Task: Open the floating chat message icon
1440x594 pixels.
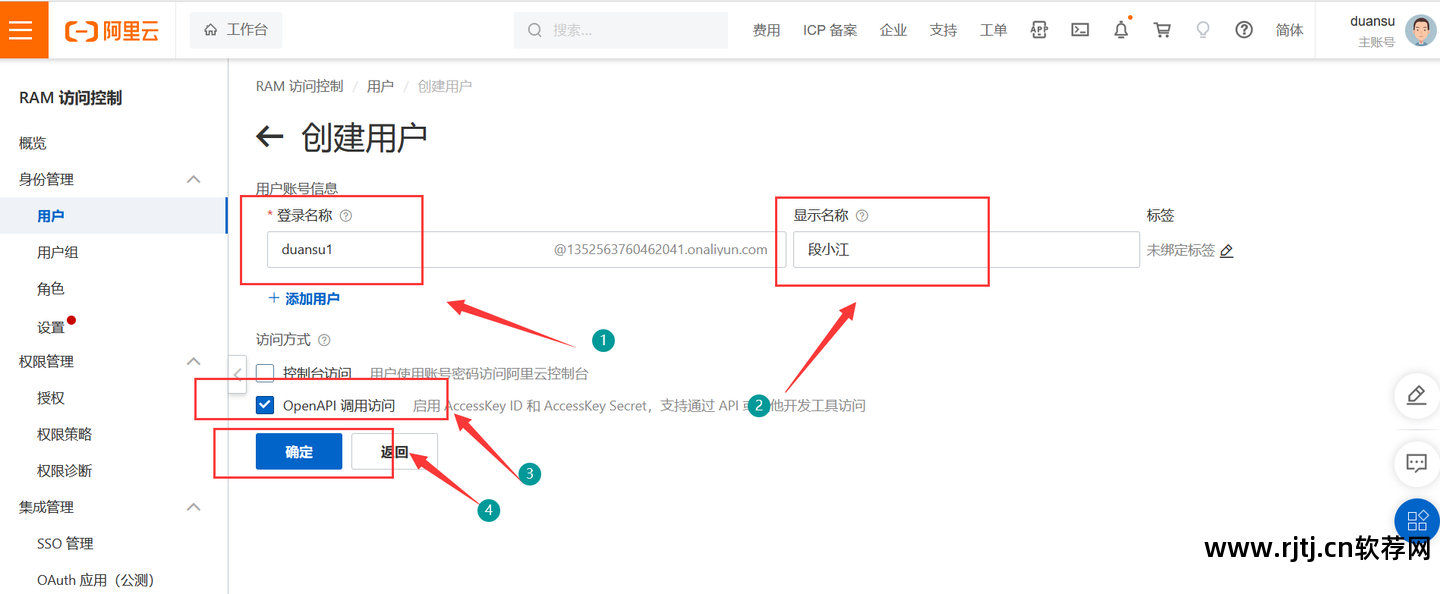Action: 1416,463
